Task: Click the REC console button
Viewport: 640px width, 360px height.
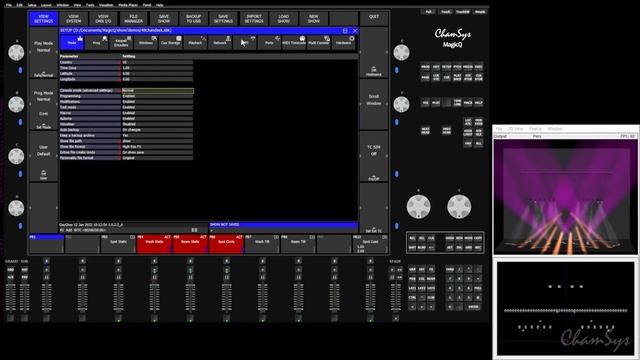Action: point(478,247)
